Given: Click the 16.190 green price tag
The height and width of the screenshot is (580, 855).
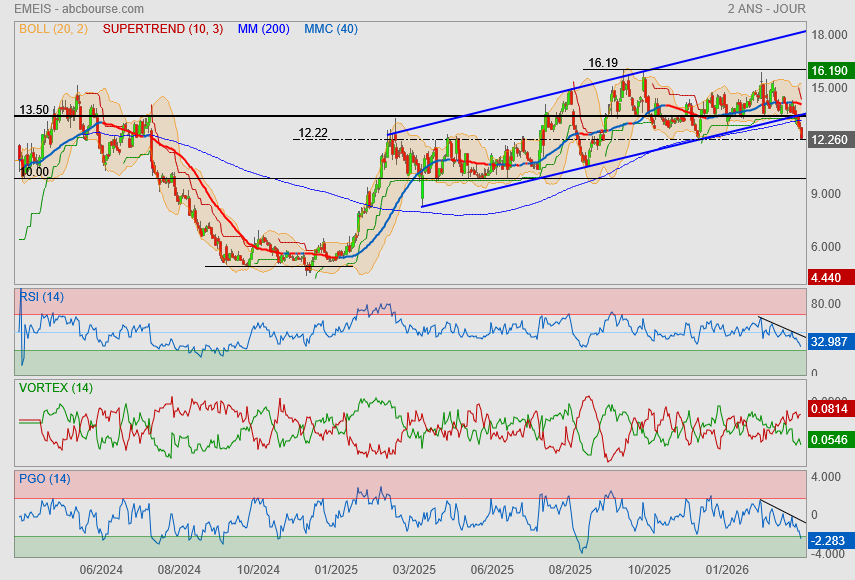Looking at the screenshot, I should [x=830, y=71].
